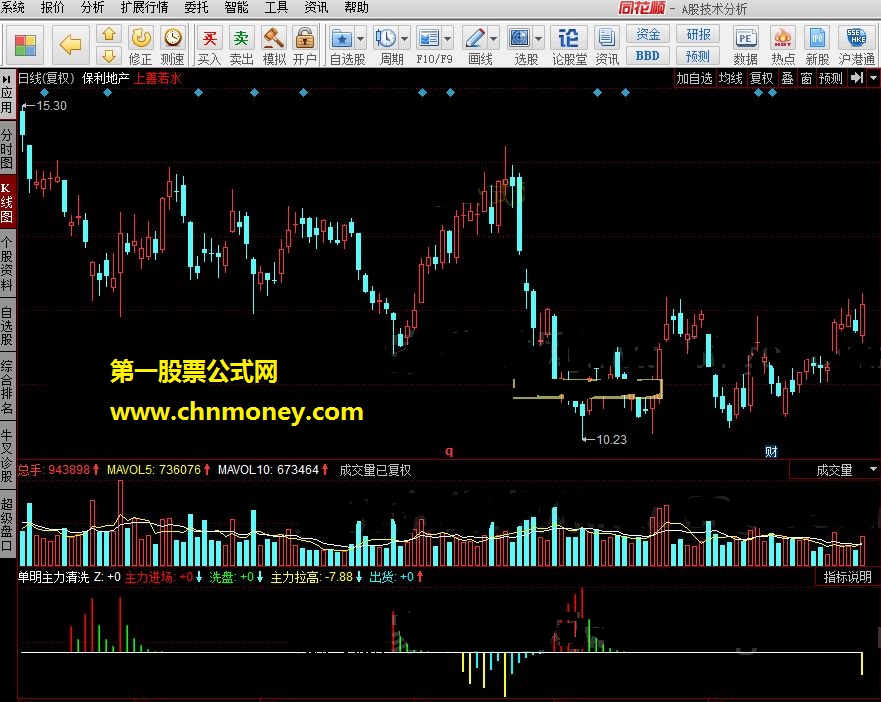Viewport: 881px width, 702px height.
Task: Open the 委托 menu
Action: pos(196,7)
